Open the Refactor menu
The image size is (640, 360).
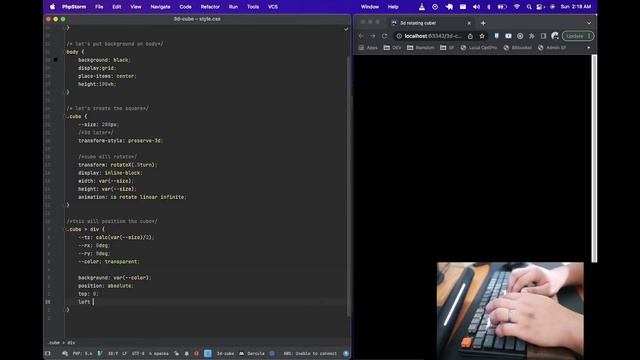[210, 7]
